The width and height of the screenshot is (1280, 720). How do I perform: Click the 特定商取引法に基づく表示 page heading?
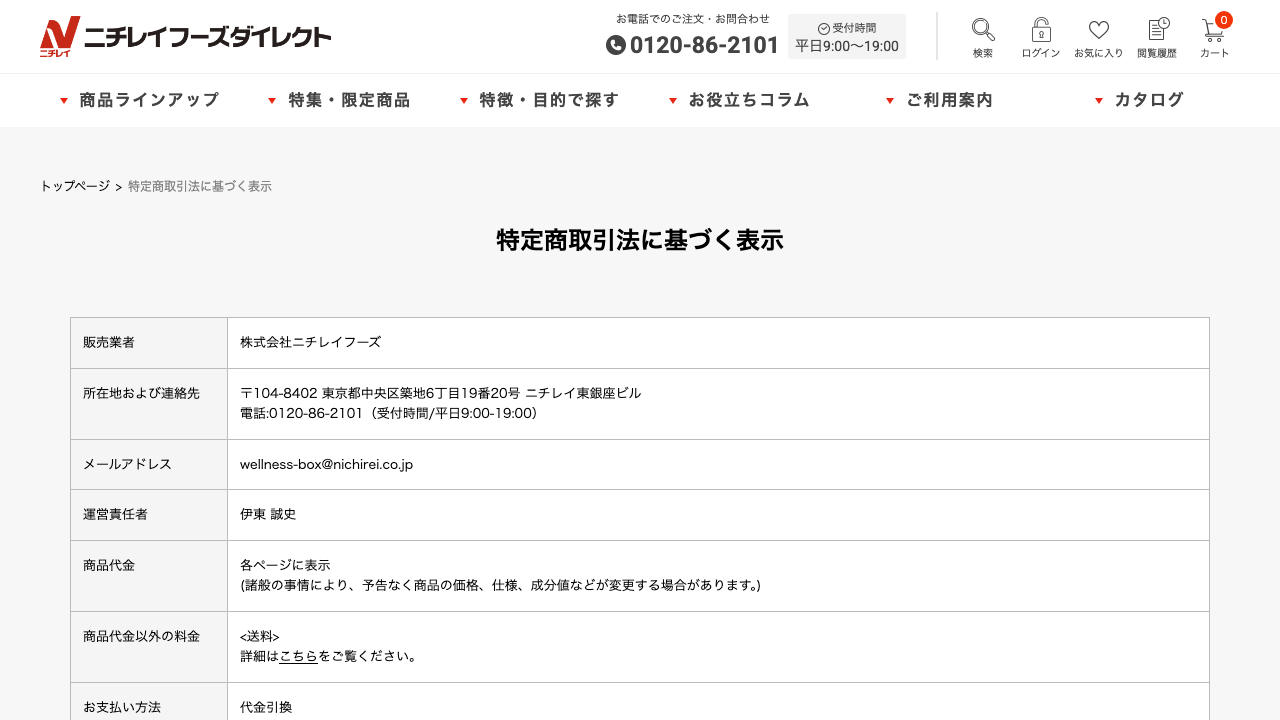(x=640, y=240)
